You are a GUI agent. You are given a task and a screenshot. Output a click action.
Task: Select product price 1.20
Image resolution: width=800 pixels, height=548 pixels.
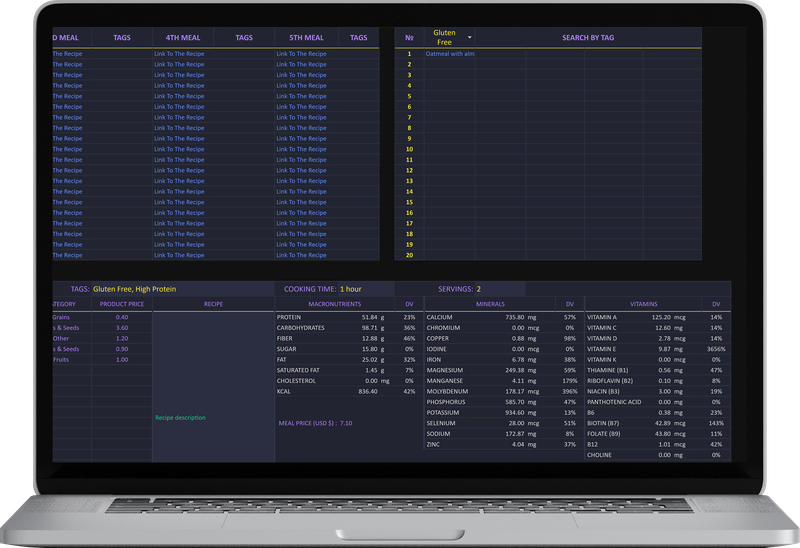pyautogui.click(x=122, y=338)
